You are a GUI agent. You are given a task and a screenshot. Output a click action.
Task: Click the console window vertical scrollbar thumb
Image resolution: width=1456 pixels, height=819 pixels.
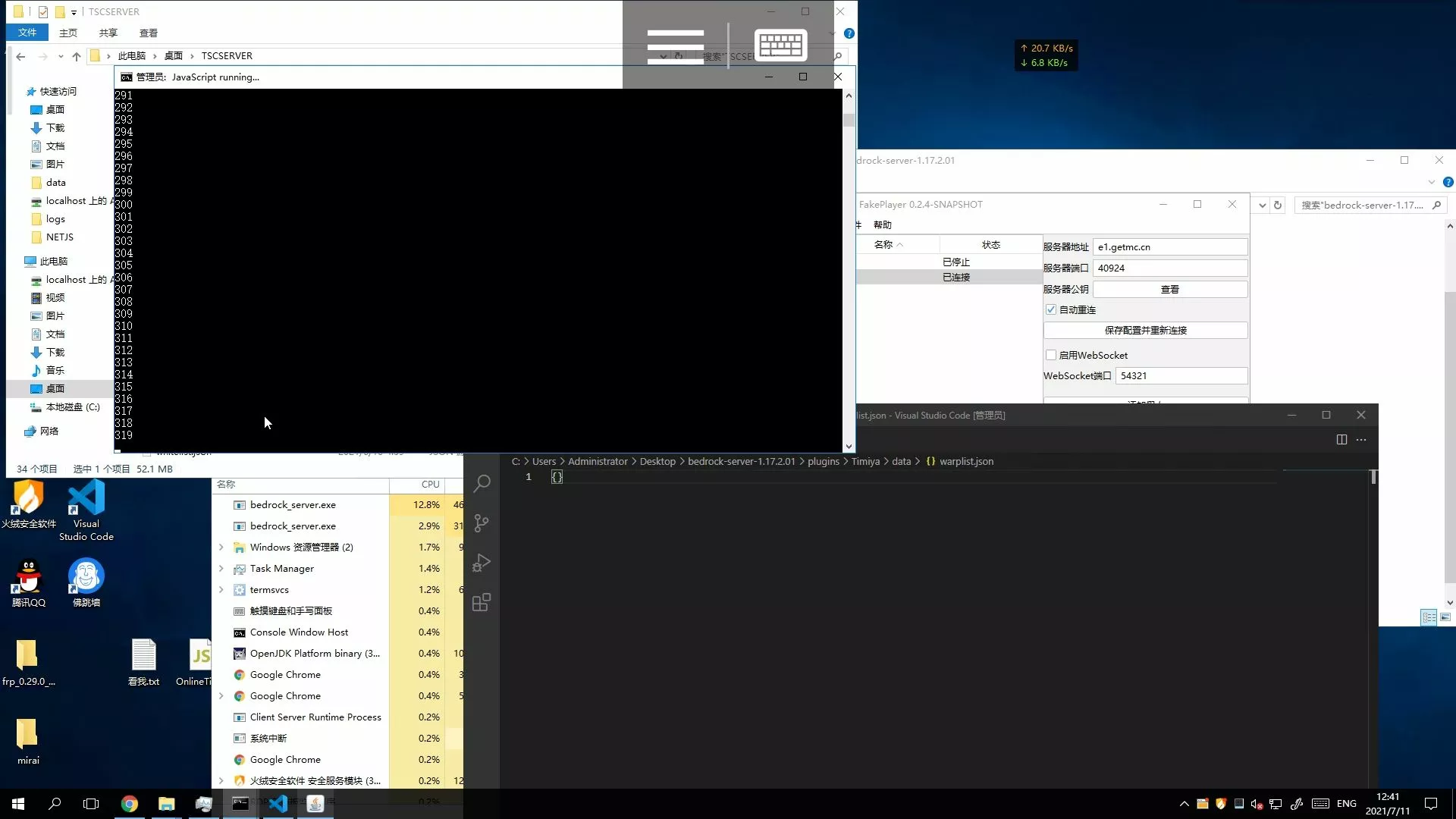(x=849, y=120)
